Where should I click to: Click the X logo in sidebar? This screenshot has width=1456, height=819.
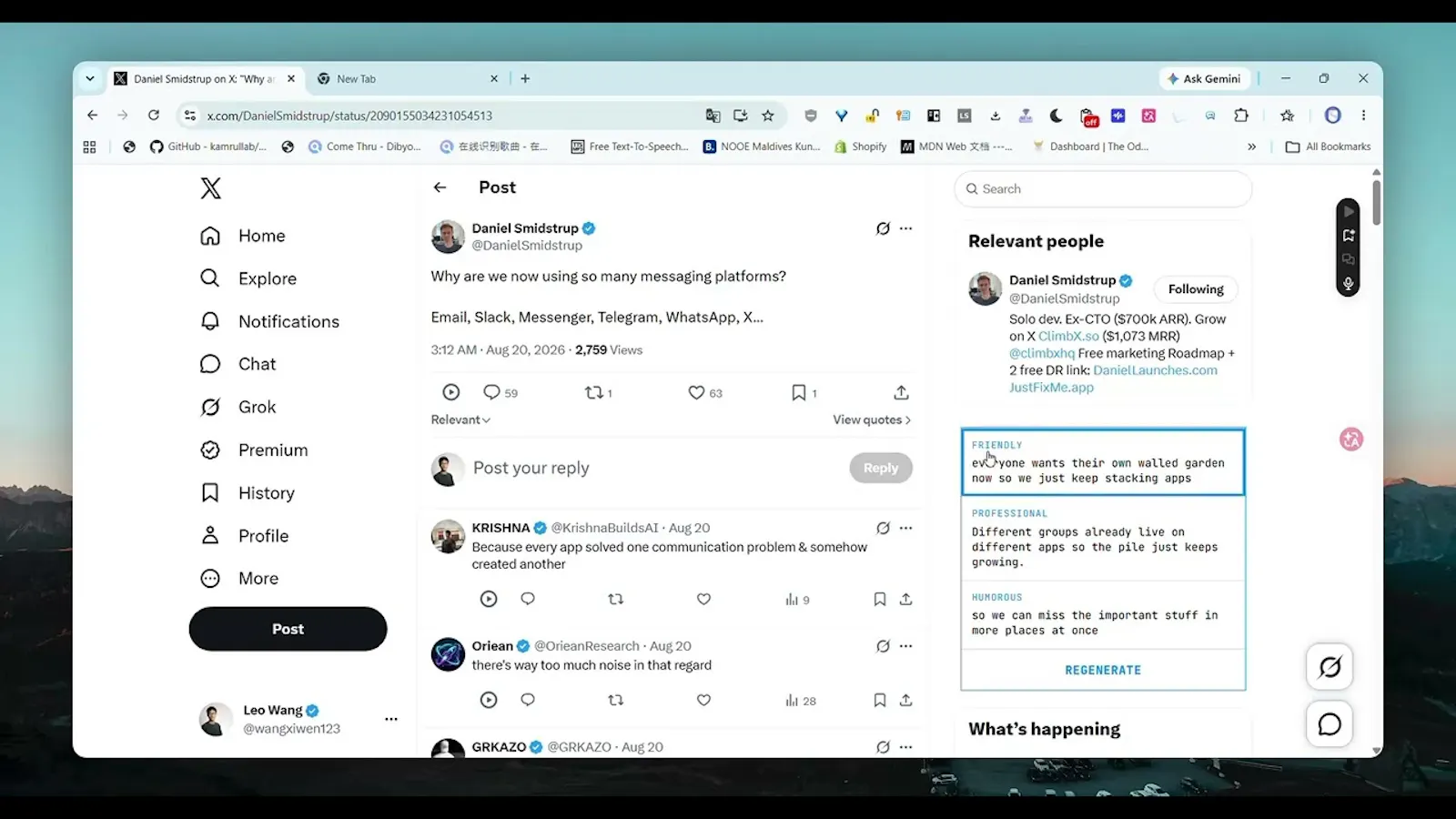coord(210,188)
